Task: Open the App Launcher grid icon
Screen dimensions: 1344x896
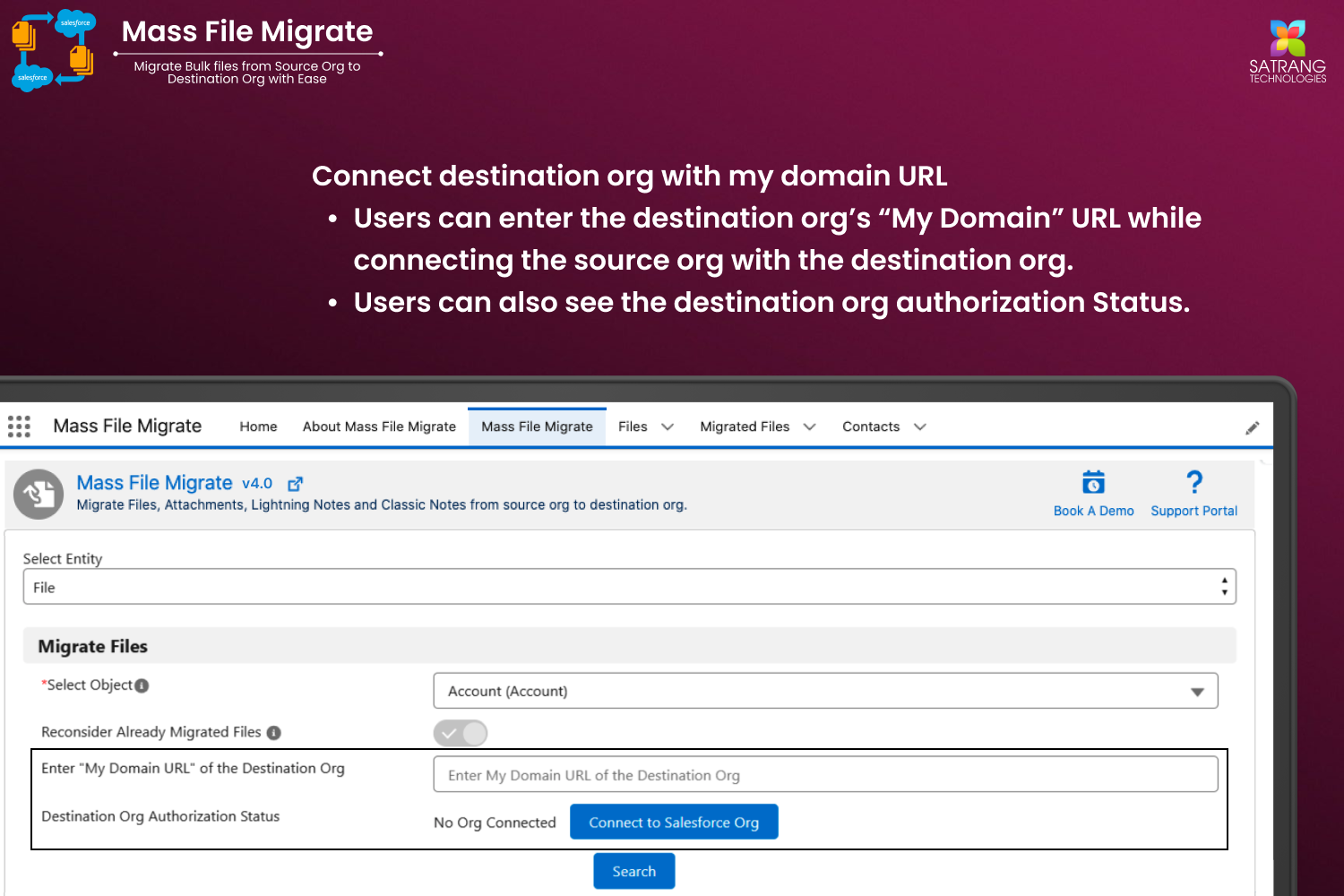Action: pos(19,426)
